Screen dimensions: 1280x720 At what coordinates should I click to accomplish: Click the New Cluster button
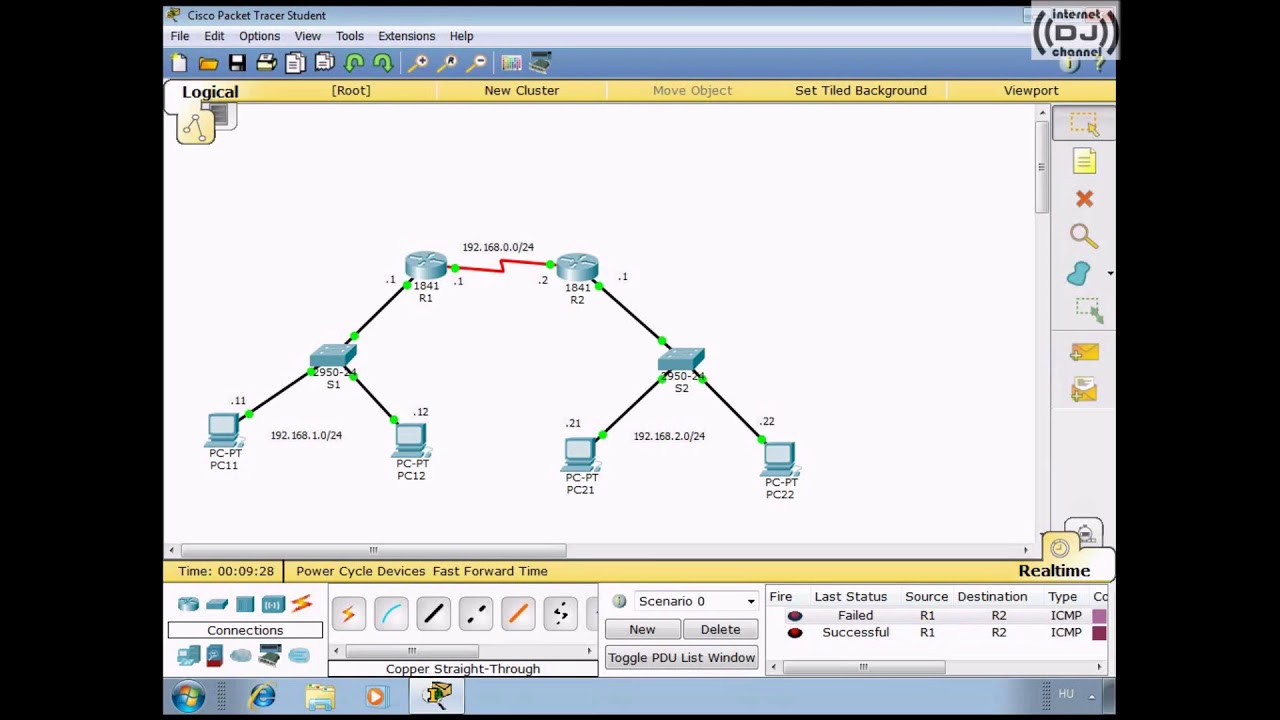(x=521, y=90)
